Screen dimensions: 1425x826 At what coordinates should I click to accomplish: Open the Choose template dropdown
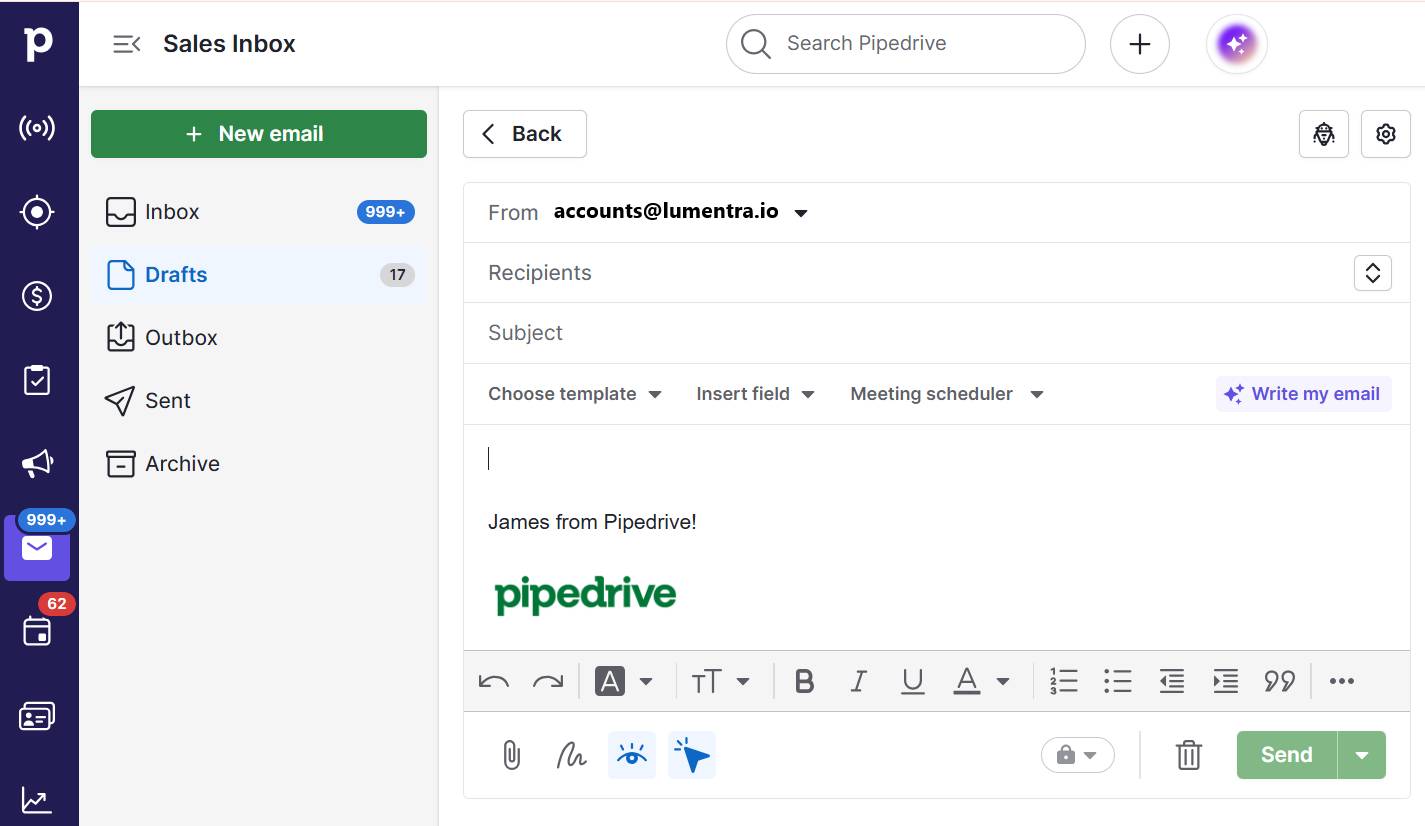575,394
